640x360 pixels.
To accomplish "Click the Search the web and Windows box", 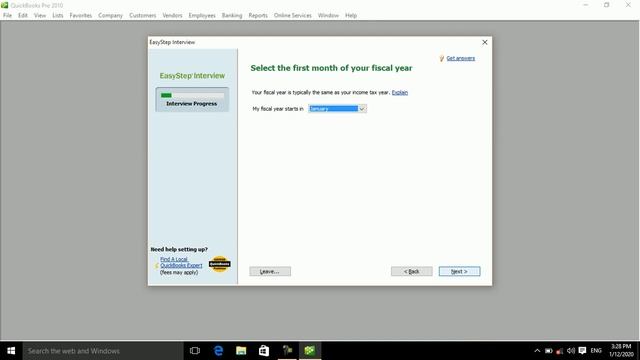I will 103,351.
